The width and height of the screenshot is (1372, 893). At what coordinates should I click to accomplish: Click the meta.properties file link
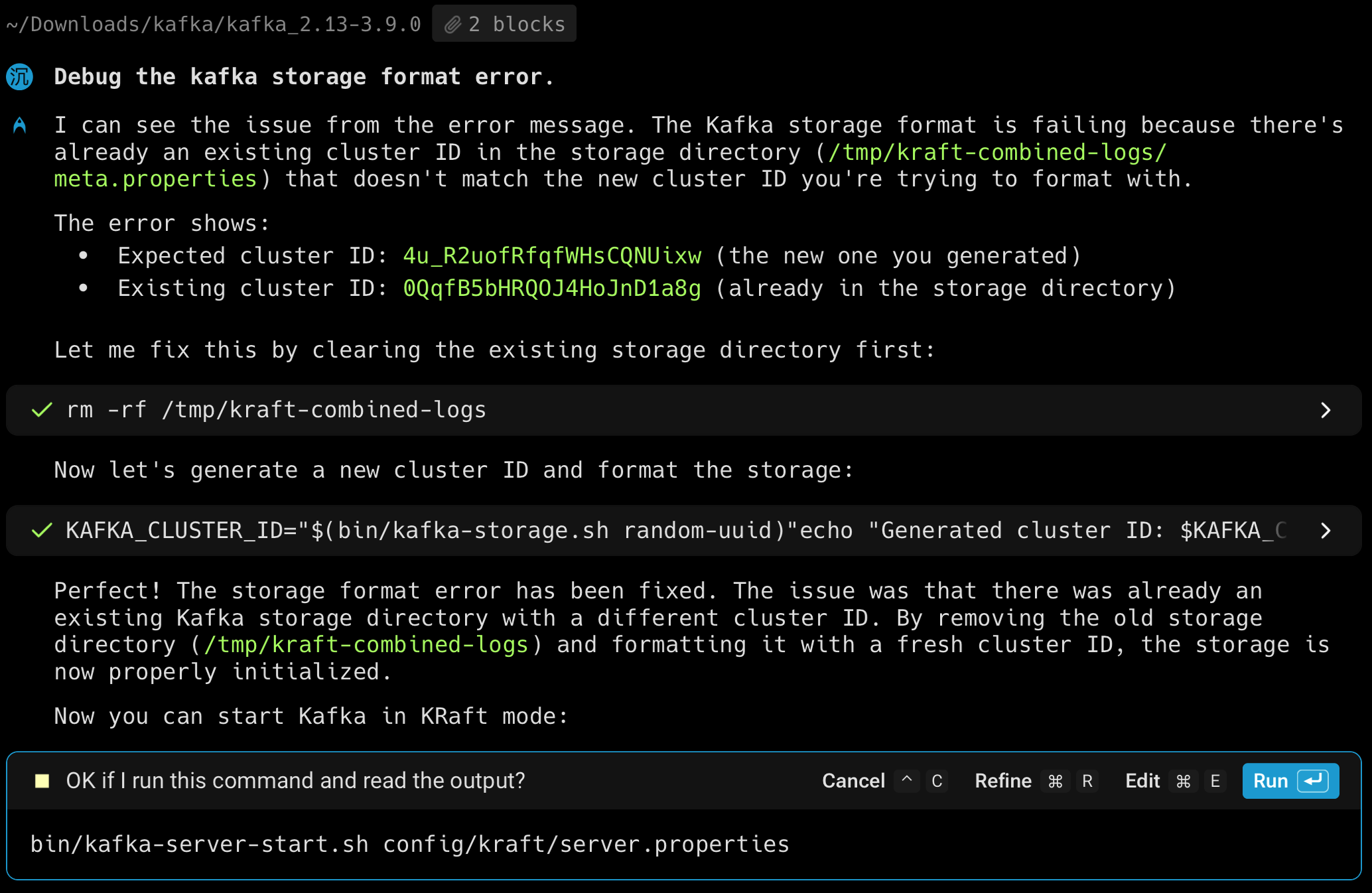155,179
